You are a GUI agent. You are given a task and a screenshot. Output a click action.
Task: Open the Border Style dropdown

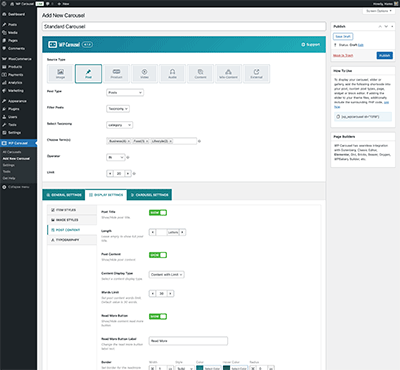(185, 368)
